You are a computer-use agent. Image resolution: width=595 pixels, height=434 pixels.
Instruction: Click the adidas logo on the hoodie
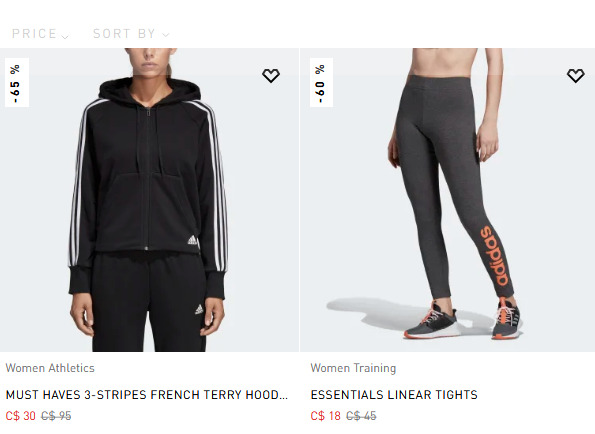[193, 240]
